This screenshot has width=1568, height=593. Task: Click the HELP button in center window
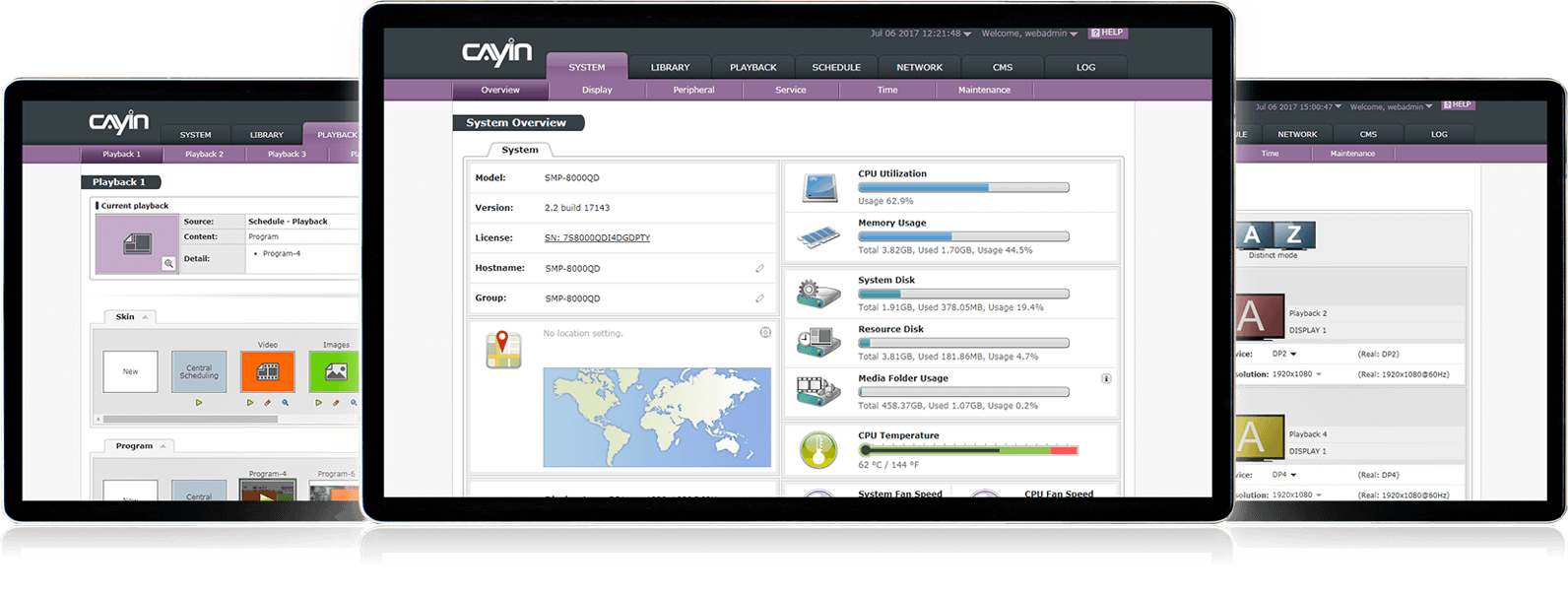click(1107, 33)
